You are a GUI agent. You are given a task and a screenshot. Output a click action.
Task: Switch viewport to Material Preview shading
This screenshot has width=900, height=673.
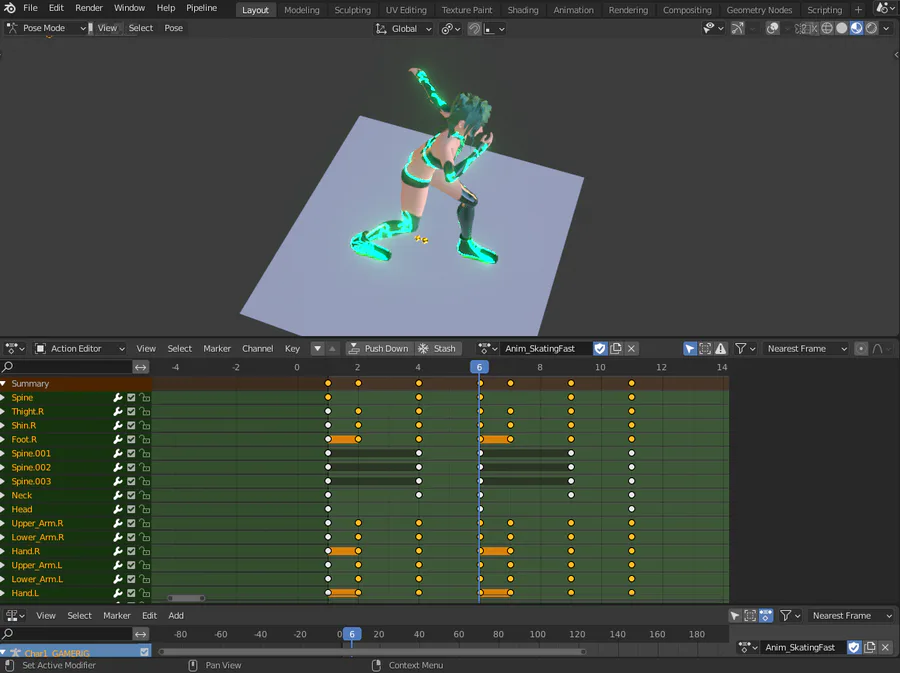pos(856,28)
